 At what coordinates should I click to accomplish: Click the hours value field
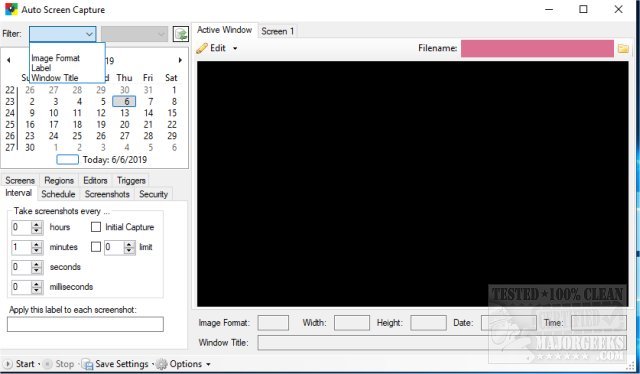[x=22, y=227]
